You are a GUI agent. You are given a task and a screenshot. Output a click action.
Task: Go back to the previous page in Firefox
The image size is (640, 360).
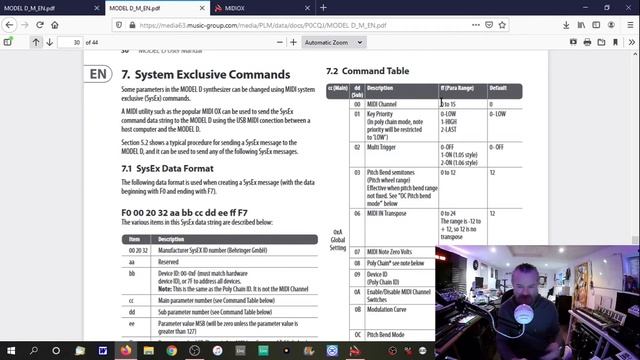[x=9, y=25]
